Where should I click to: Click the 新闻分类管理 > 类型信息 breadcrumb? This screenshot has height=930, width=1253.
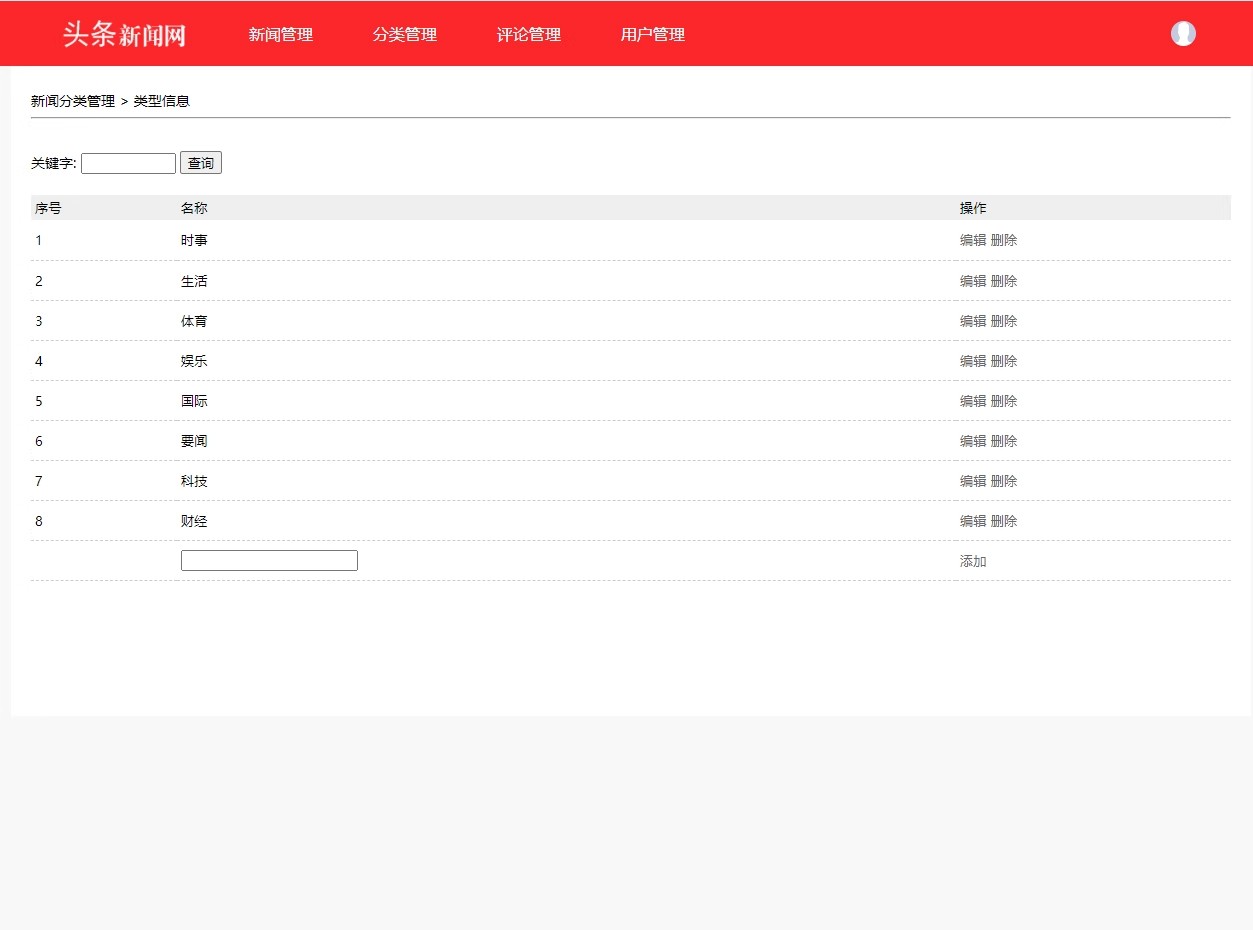pos(110,101)
